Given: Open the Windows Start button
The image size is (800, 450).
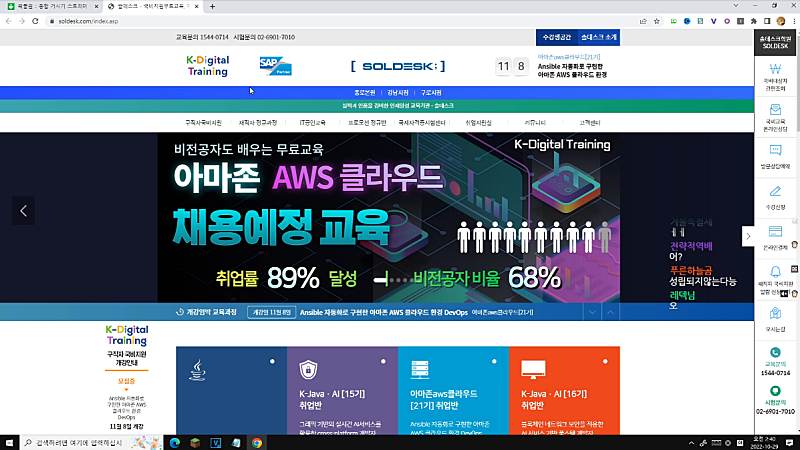Looking at the screenshot, I should (x=9, y=442).
